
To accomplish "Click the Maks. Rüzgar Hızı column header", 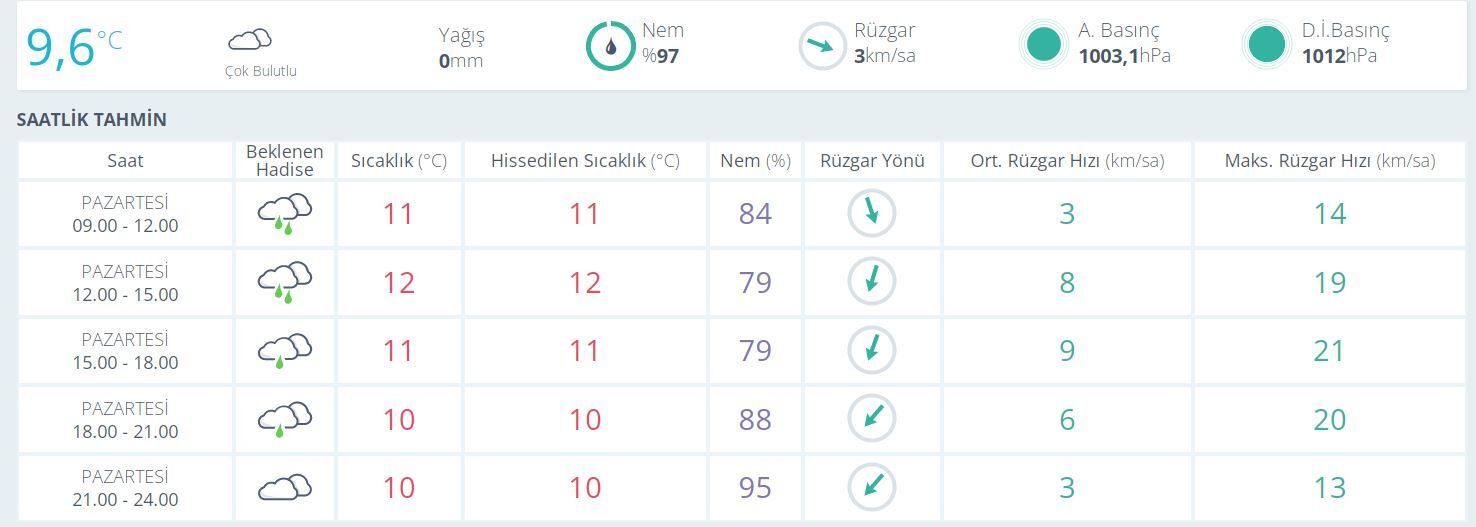I will pos(1329,161).
